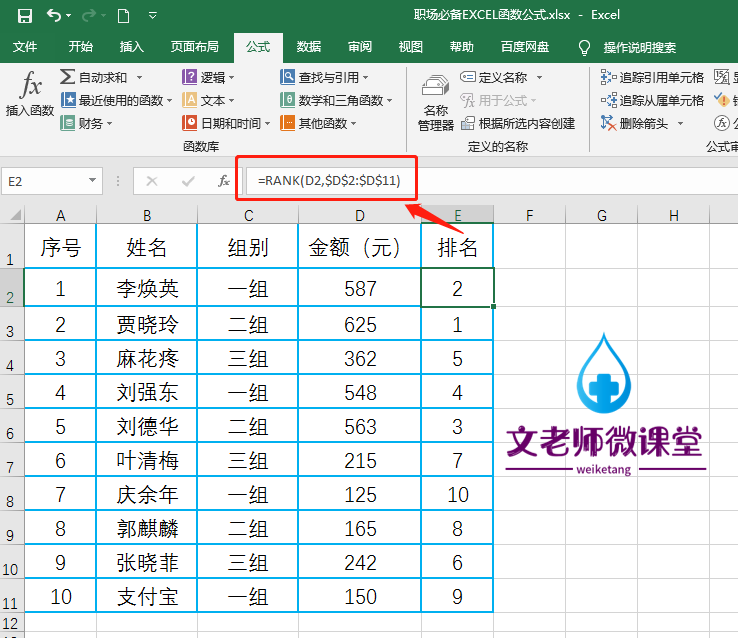
Task: Open the 百度网盘 tab
Action: tap(525, 47)
